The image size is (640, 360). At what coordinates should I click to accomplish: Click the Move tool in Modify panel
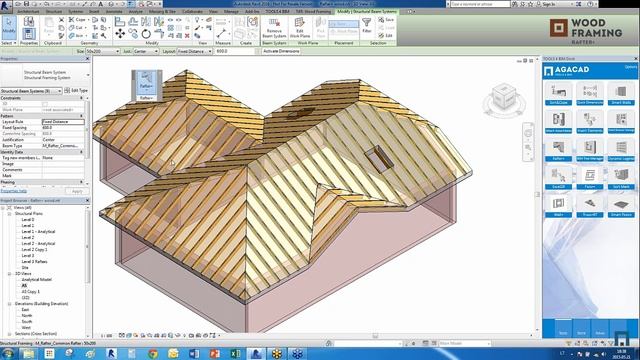pos(120,33)
